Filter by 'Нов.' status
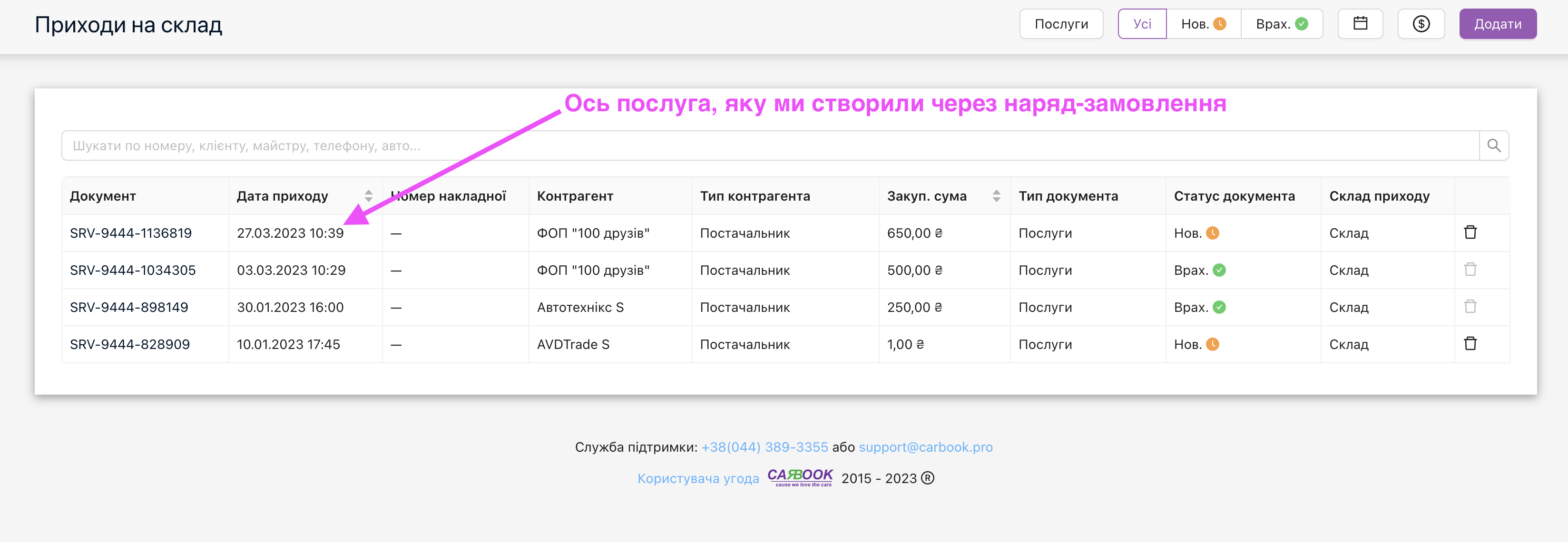1568x542 pixels. click(1203, 24)
